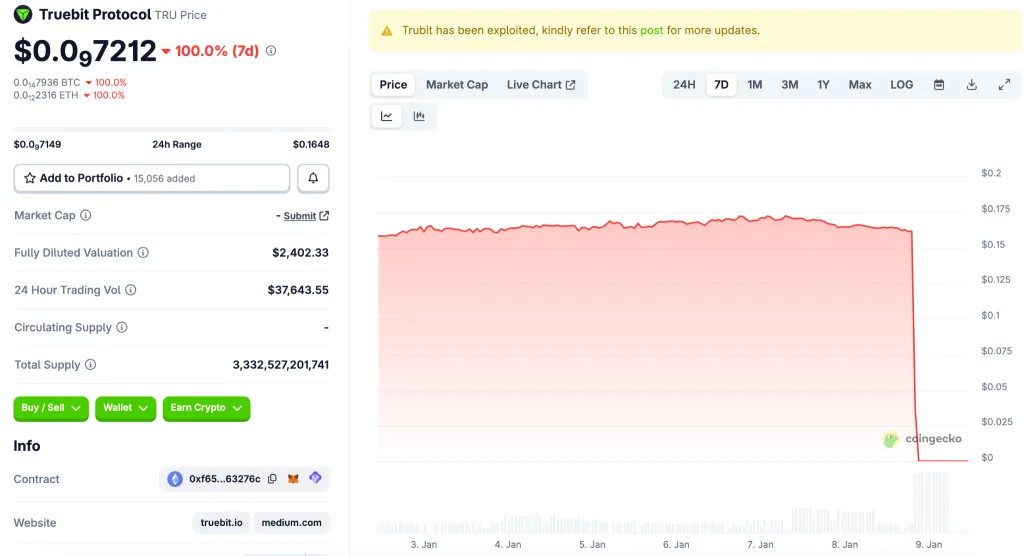Toggle LOG scale on the chart
Screen dimensions: 1024x556
tap(901, 85)
